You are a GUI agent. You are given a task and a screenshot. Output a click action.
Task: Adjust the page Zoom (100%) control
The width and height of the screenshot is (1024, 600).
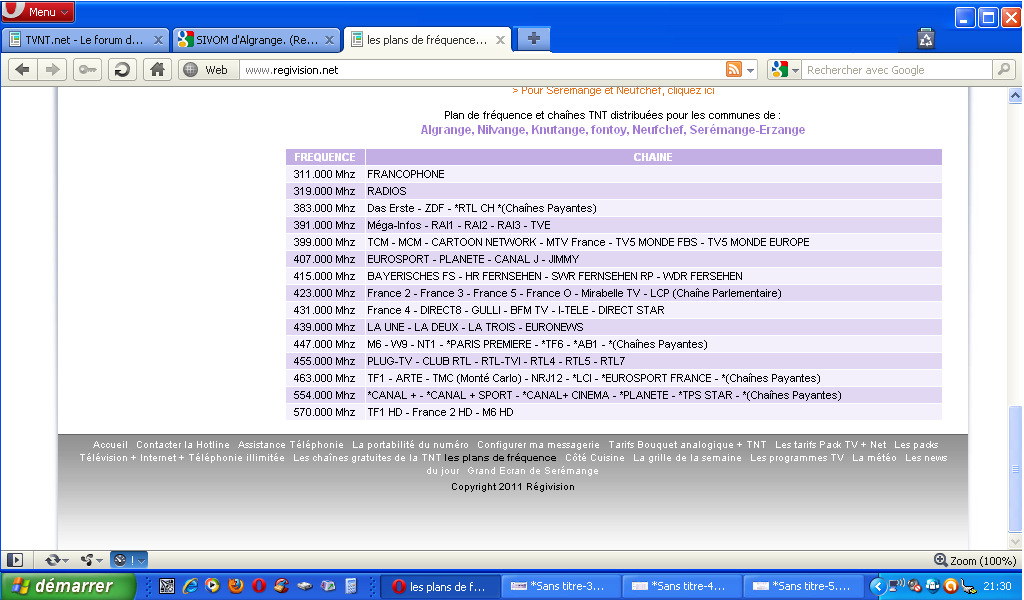975,560
